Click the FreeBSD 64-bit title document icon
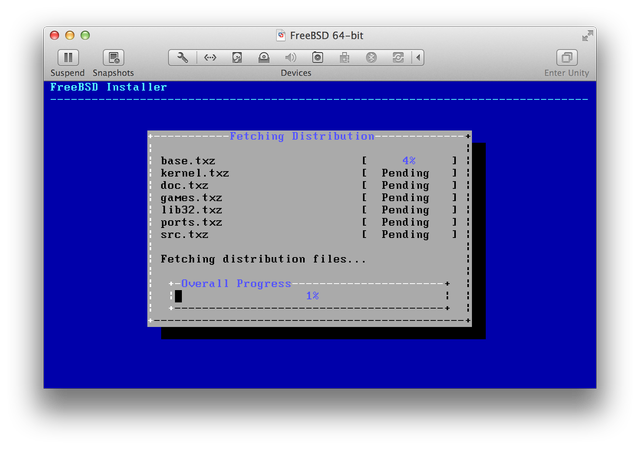The width and height of the screenshot is (640, 449). click(281, 36)
